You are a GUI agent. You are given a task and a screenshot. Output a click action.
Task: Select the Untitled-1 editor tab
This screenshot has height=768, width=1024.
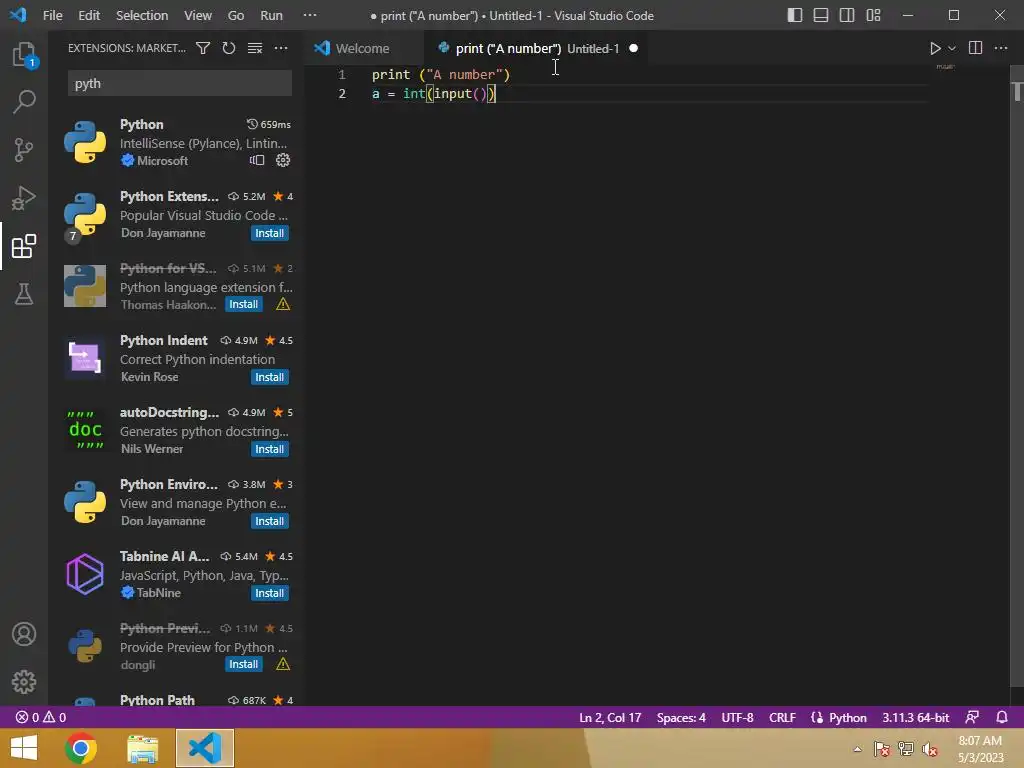537,48
